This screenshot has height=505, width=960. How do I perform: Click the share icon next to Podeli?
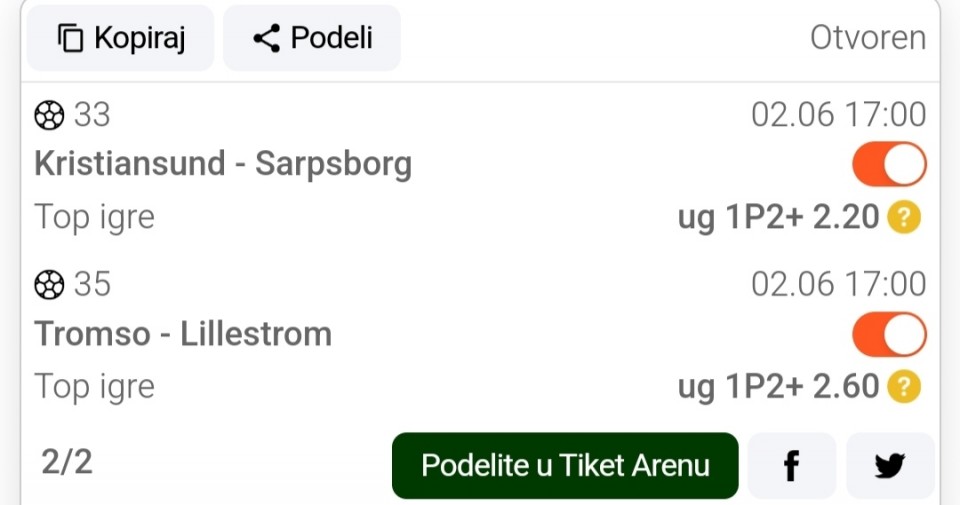click(266, 38)
